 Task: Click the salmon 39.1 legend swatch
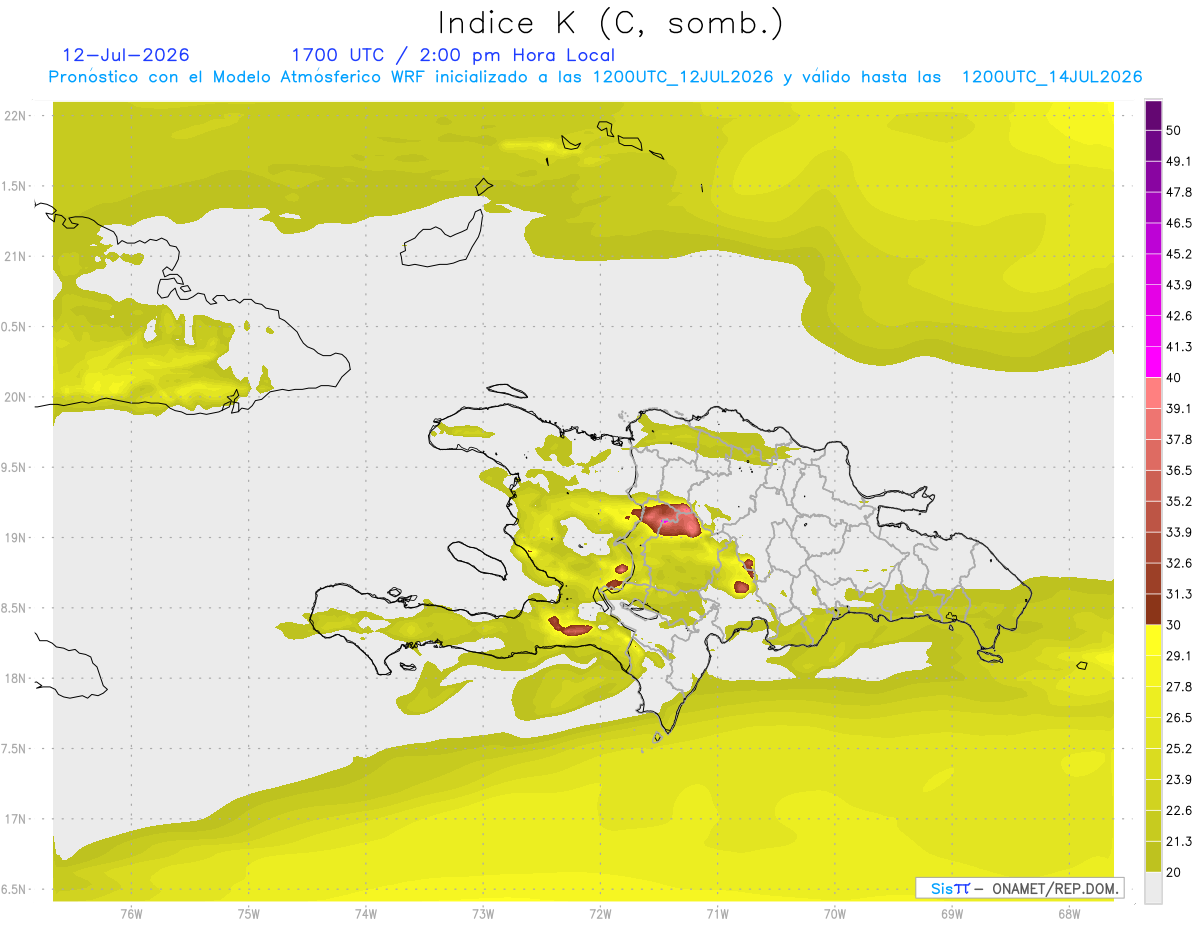coord(1153,393)
